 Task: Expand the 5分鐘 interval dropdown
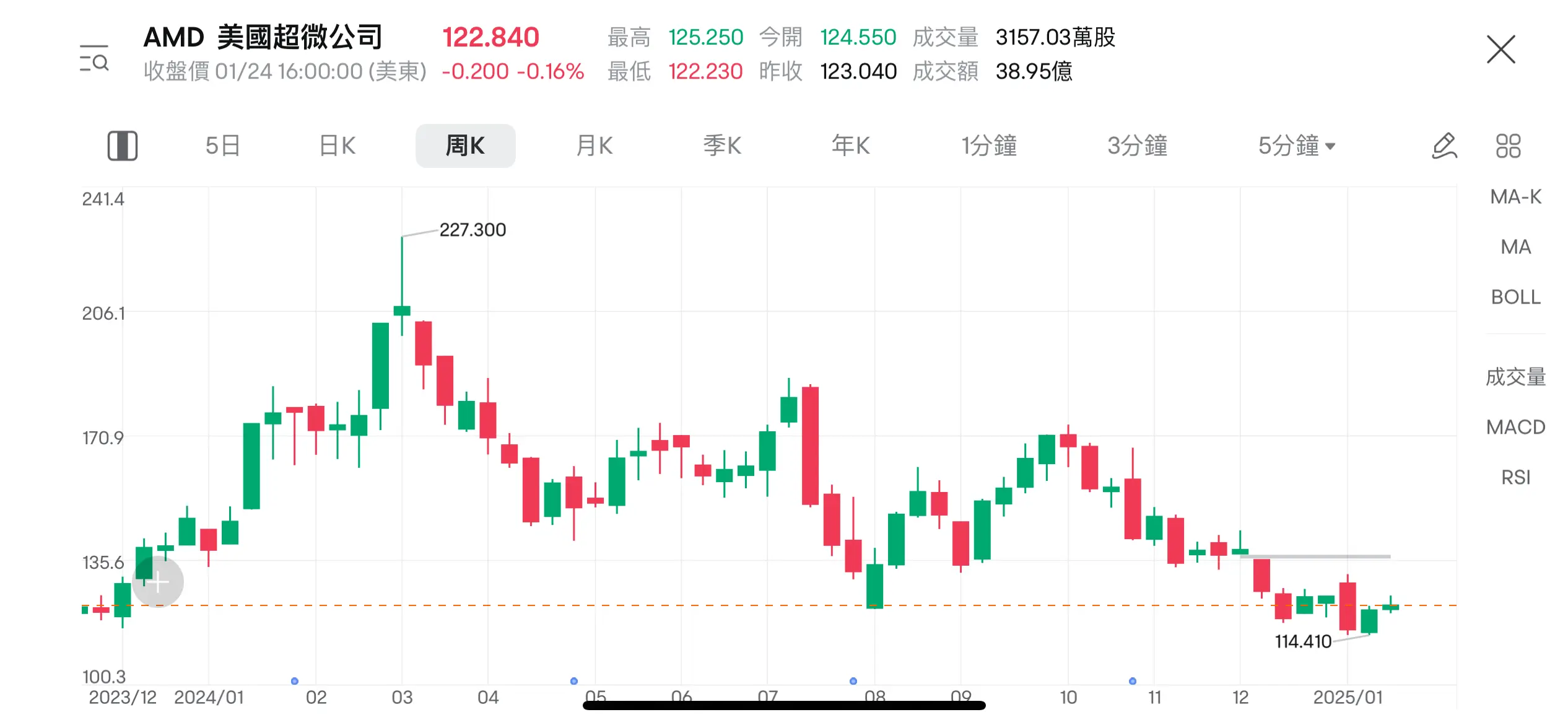point(1297,146)
